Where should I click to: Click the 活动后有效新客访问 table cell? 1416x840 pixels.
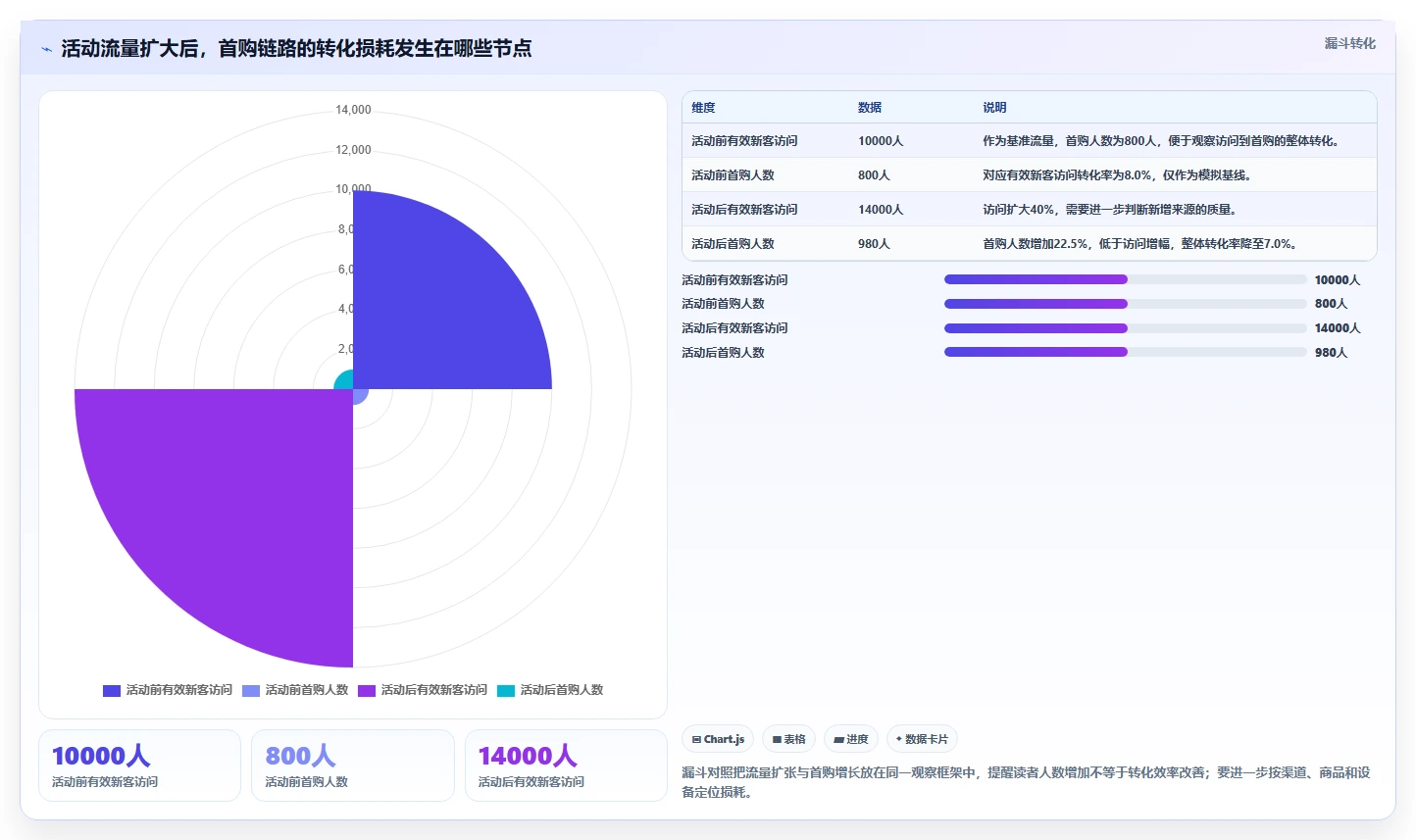point(744,210)
